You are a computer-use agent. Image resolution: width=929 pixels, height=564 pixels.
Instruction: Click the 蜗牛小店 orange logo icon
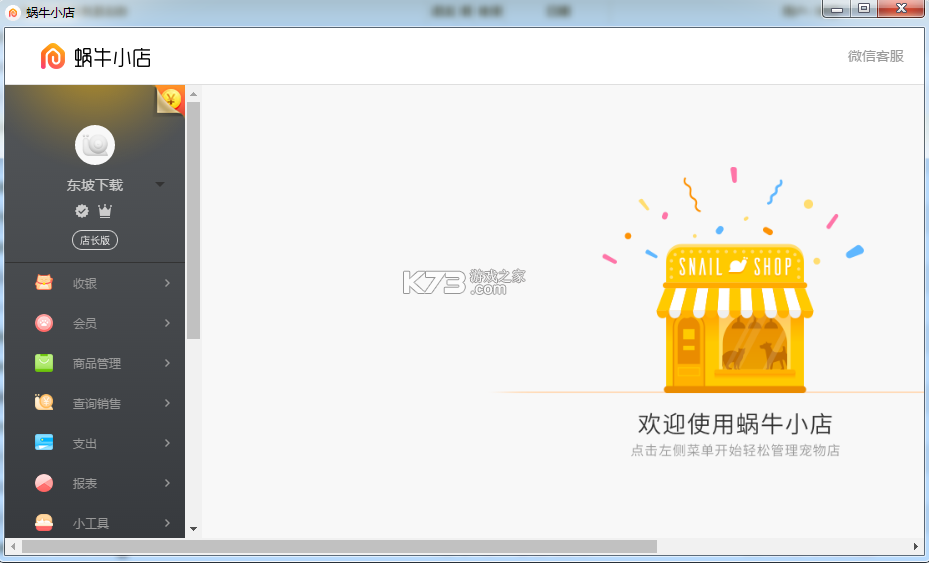pos(52,56)
